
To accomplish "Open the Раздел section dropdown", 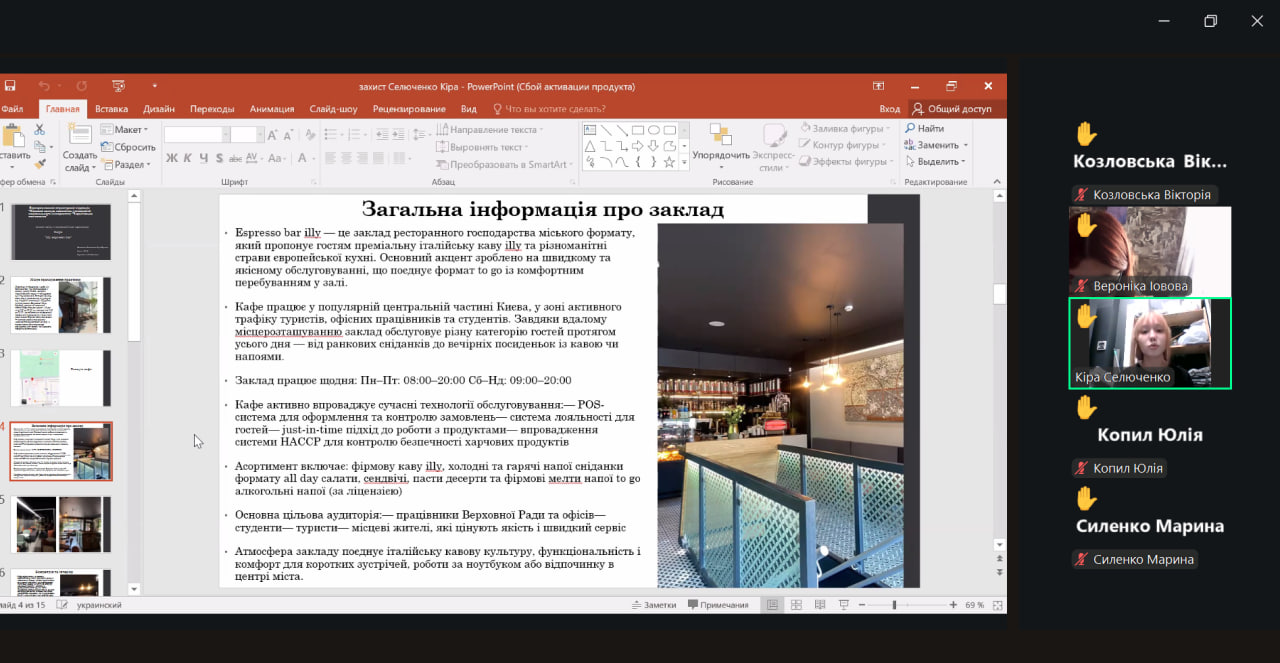I will tap(127, 165).
